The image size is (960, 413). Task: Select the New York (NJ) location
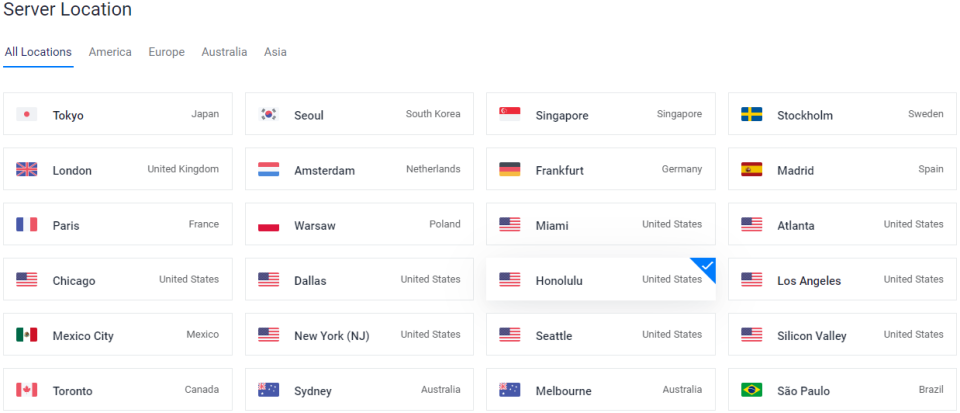359,334
